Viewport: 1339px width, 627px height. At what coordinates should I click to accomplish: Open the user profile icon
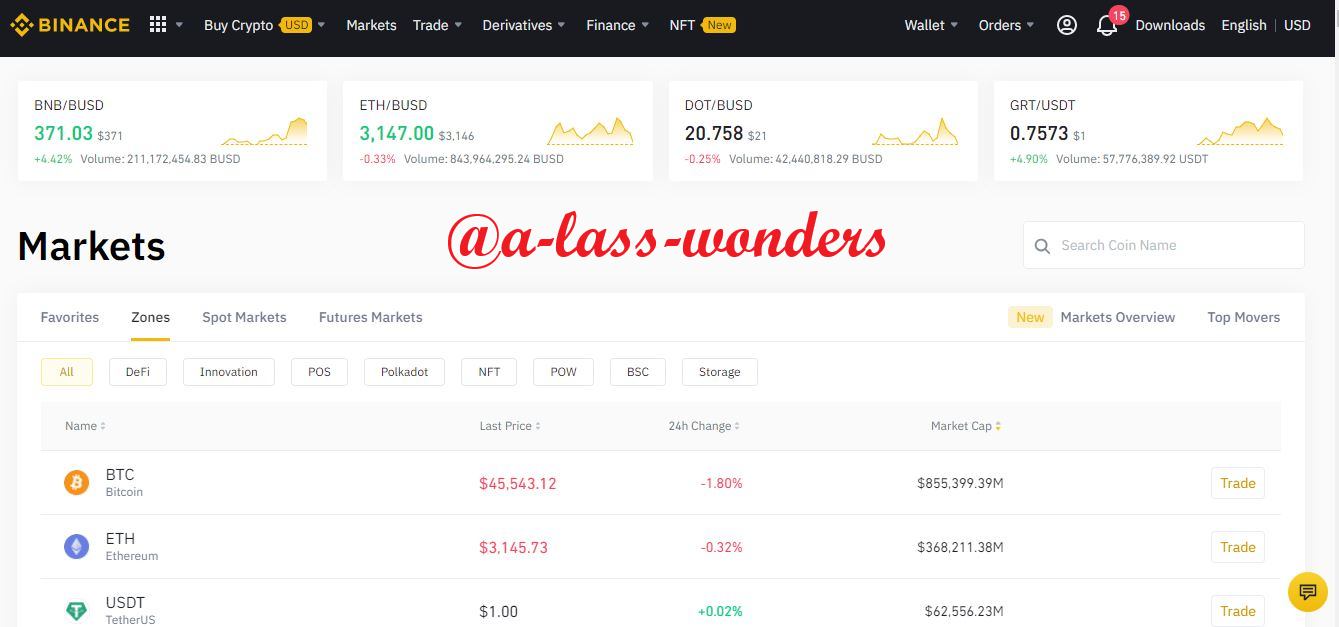1067,25
